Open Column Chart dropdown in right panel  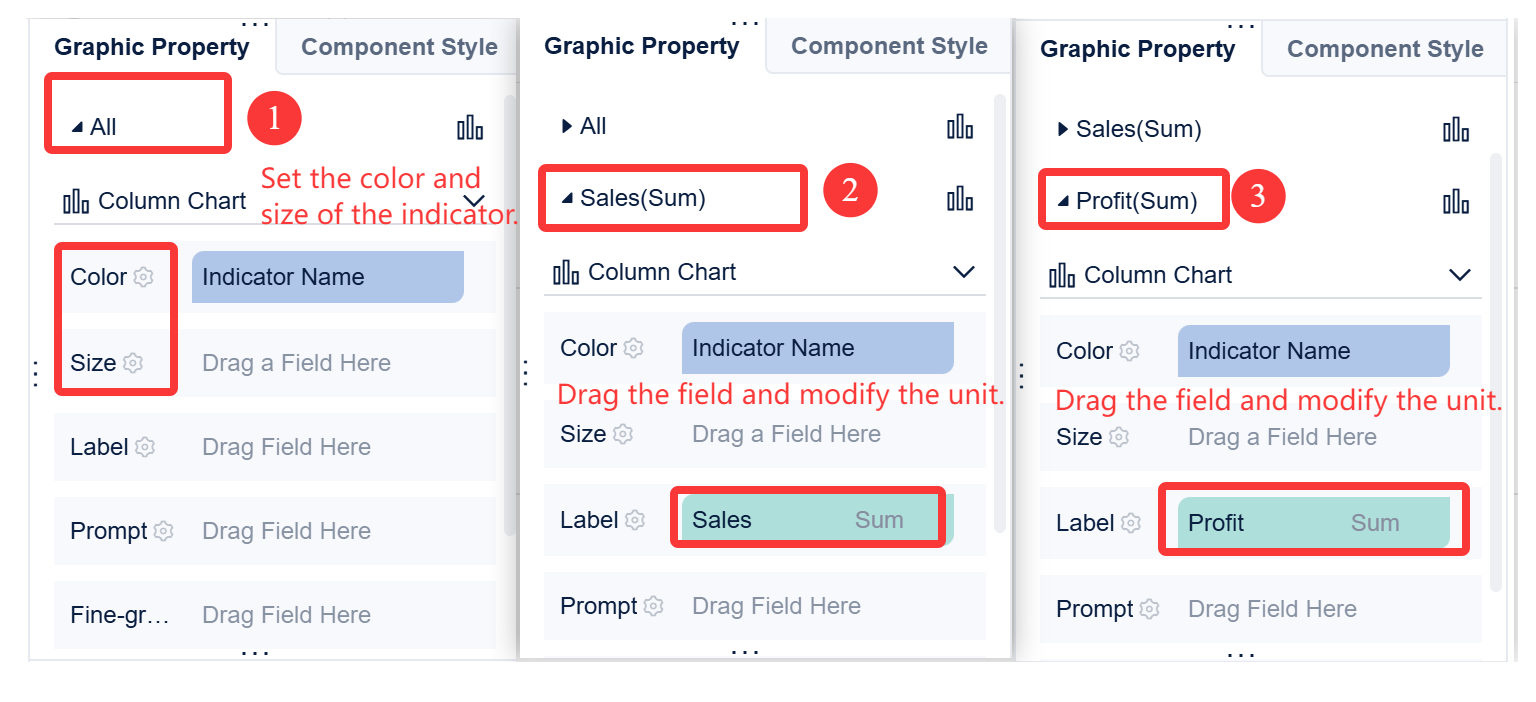tap(1460, 275)
